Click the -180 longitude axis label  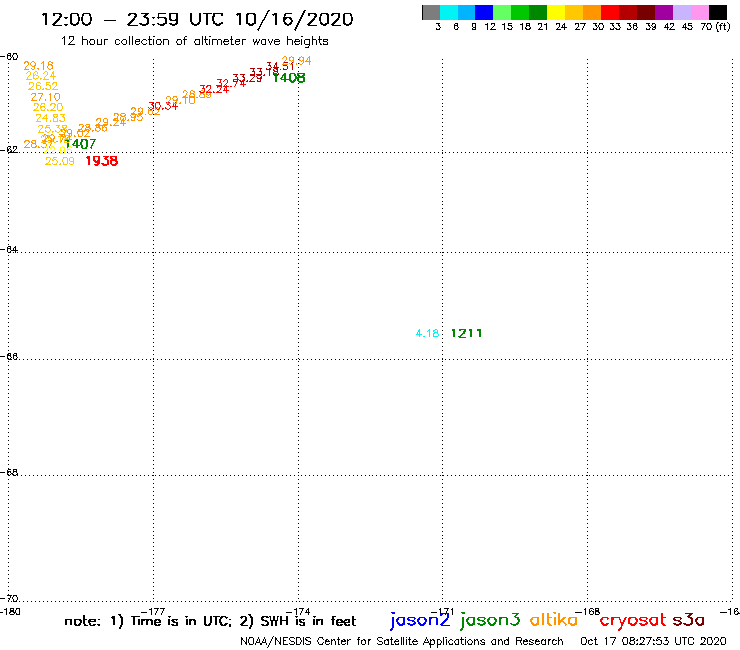pyautogui.click(x=10, y=612)
